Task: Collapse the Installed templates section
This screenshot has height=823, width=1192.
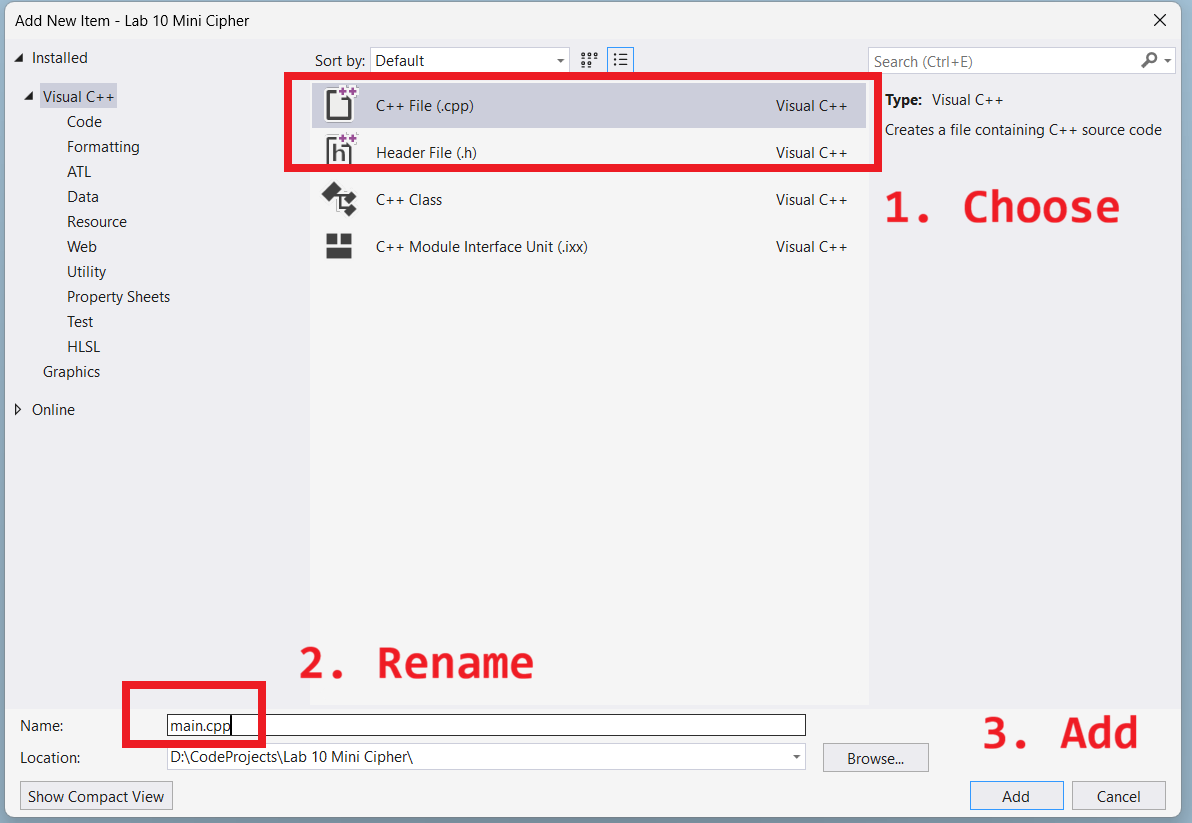Action: [19, 58]
